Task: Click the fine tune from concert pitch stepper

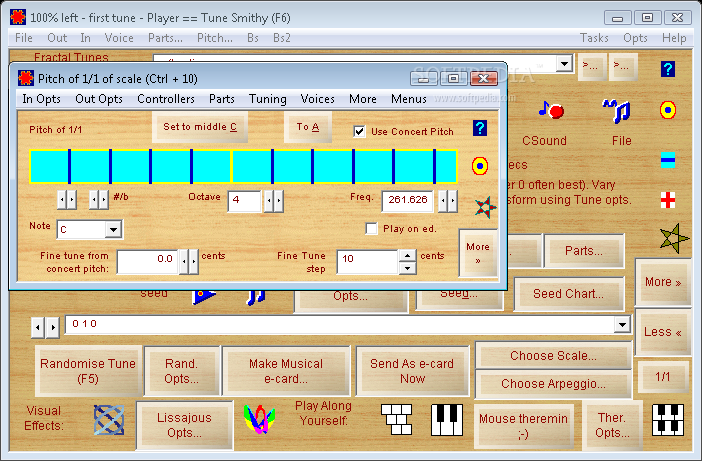Action: click(189, 262)
